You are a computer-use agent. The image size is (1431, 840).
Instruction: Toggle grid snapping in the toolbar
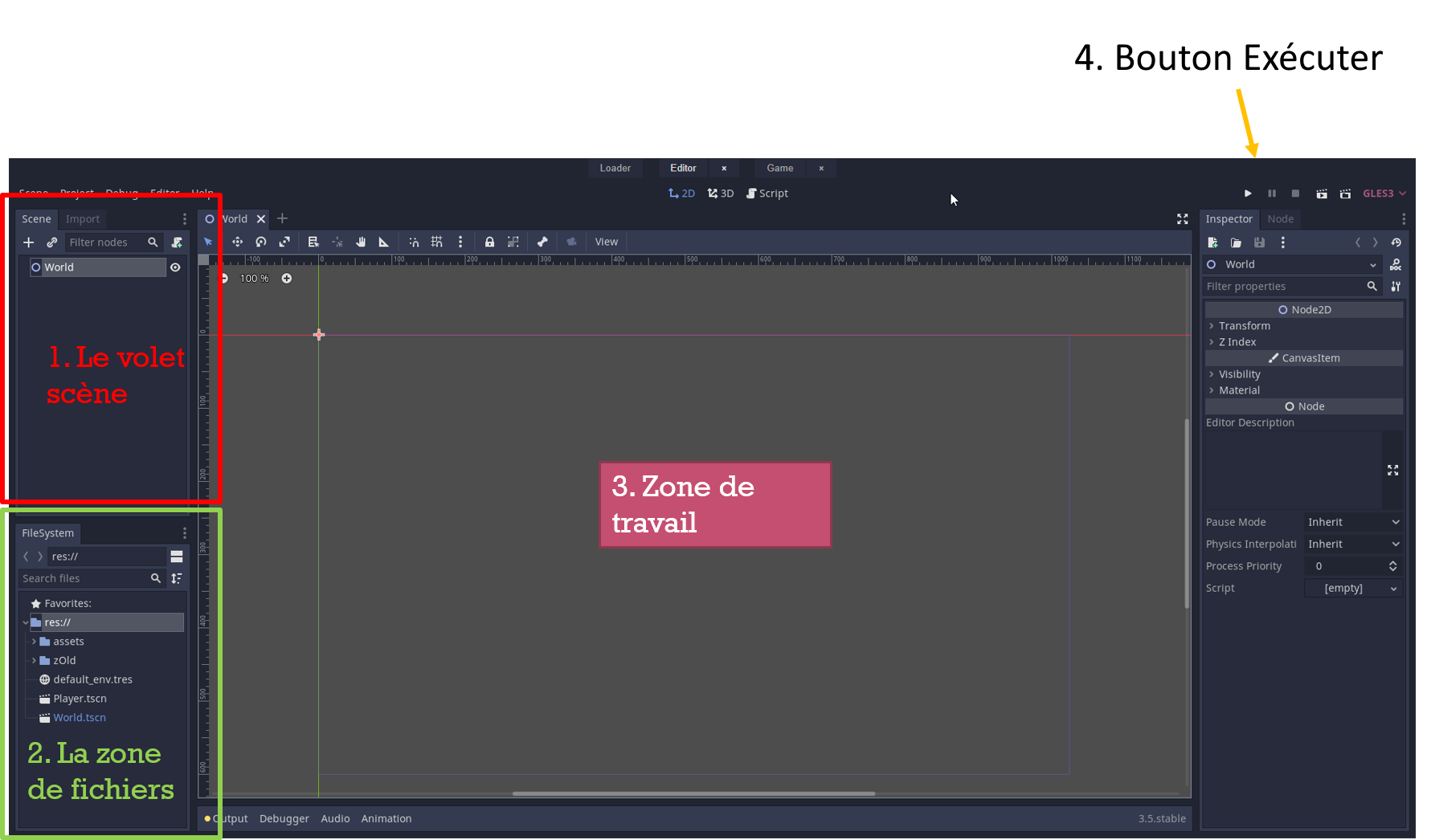pos(437,242)
